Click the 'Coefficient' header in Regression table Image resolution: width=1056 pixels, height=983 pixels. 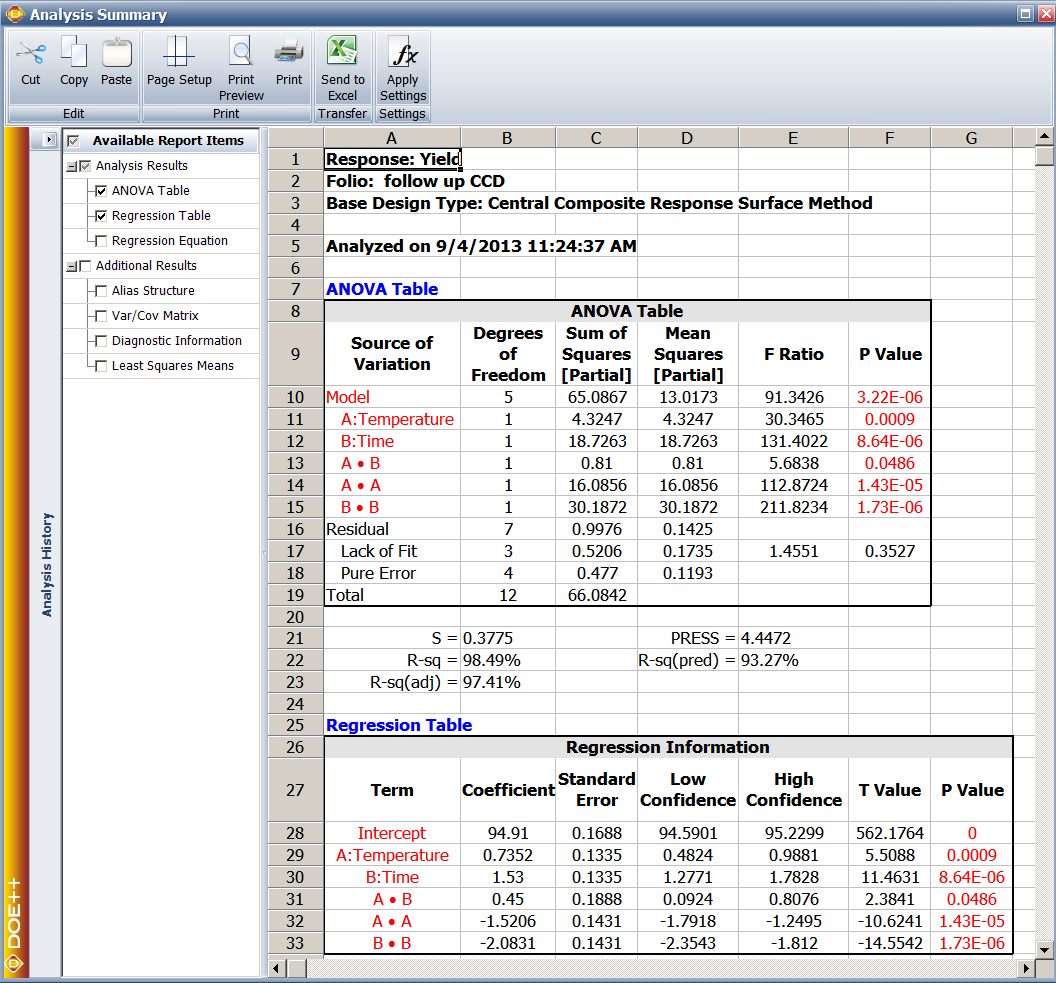[x=508, y=790]
